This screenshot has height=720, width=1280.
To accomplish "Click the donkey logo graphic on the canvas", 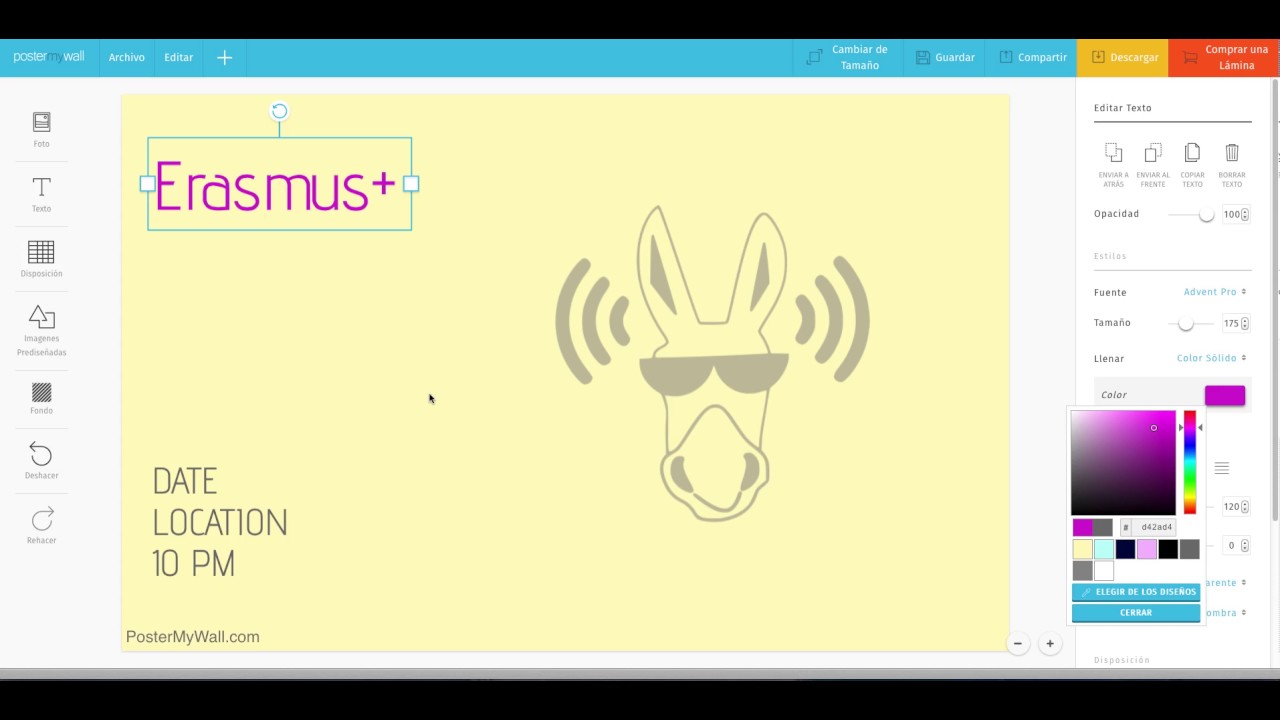I will [712, 363].
